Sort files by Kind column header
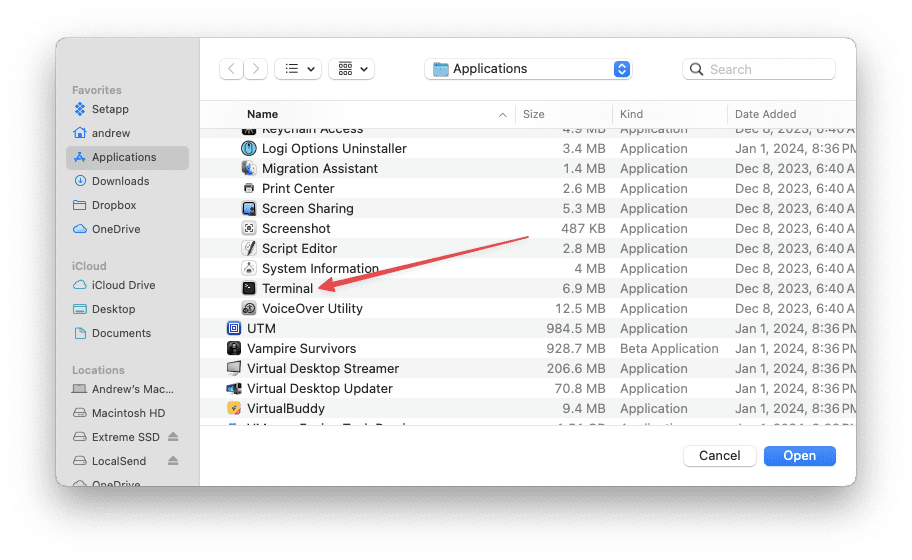912x560 pixels. 631,114
